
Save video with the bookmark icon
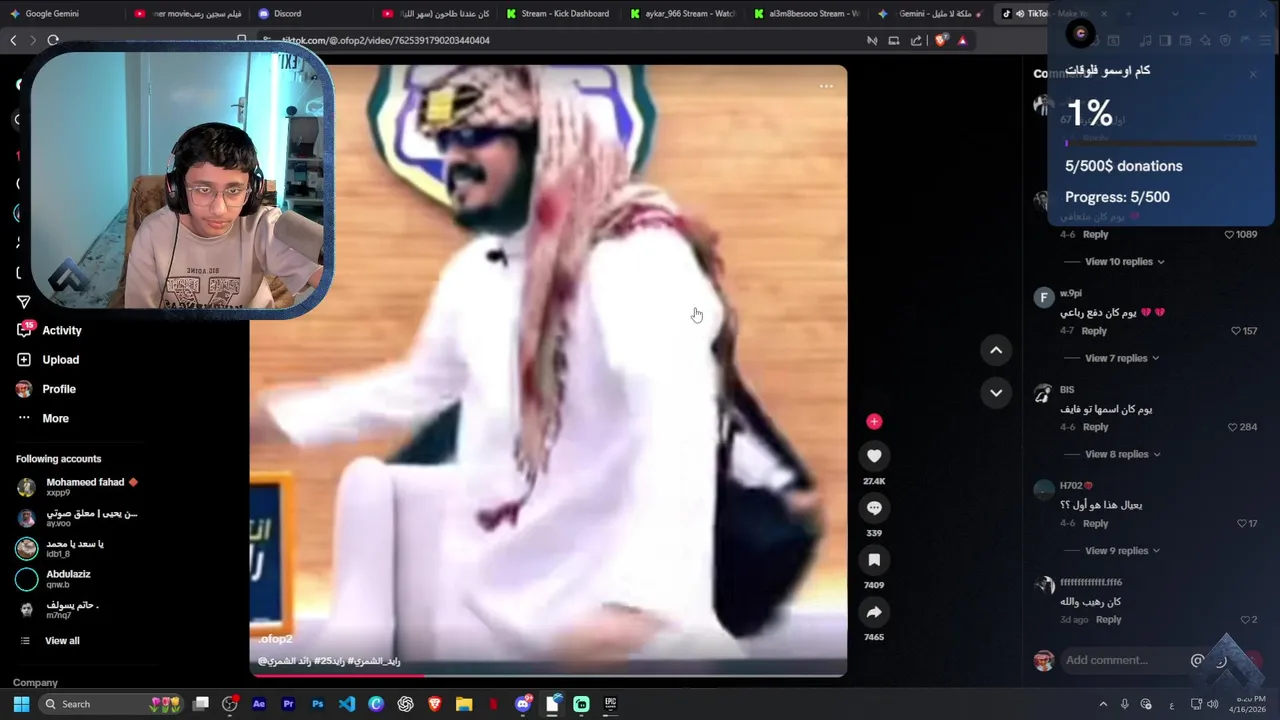[874, 560]
